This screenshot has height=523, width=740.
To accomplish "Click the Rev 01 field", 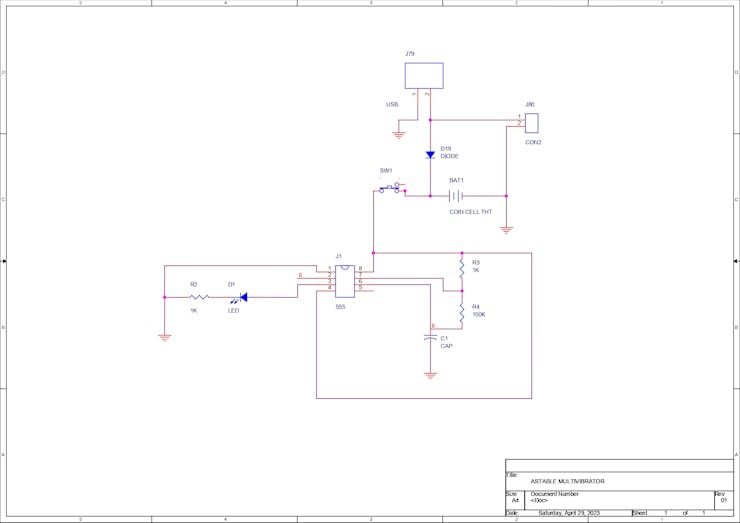I will 723,498.
